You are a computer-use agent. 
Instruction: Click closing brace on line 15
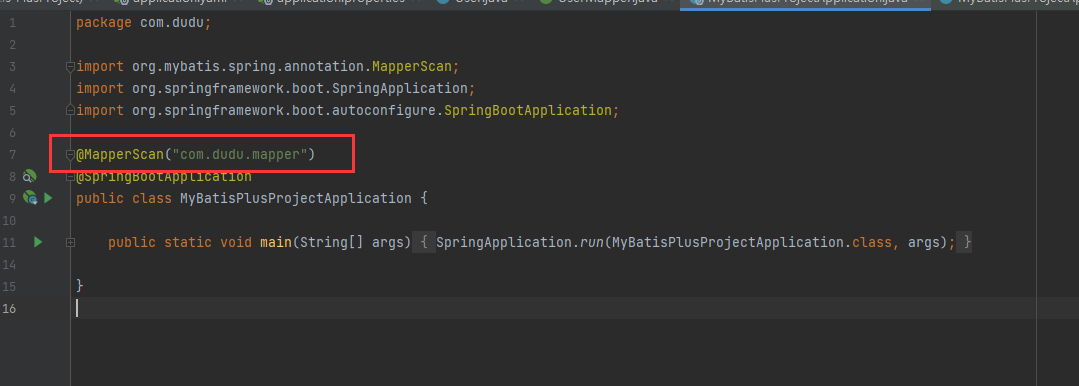(x=80, y=285)
